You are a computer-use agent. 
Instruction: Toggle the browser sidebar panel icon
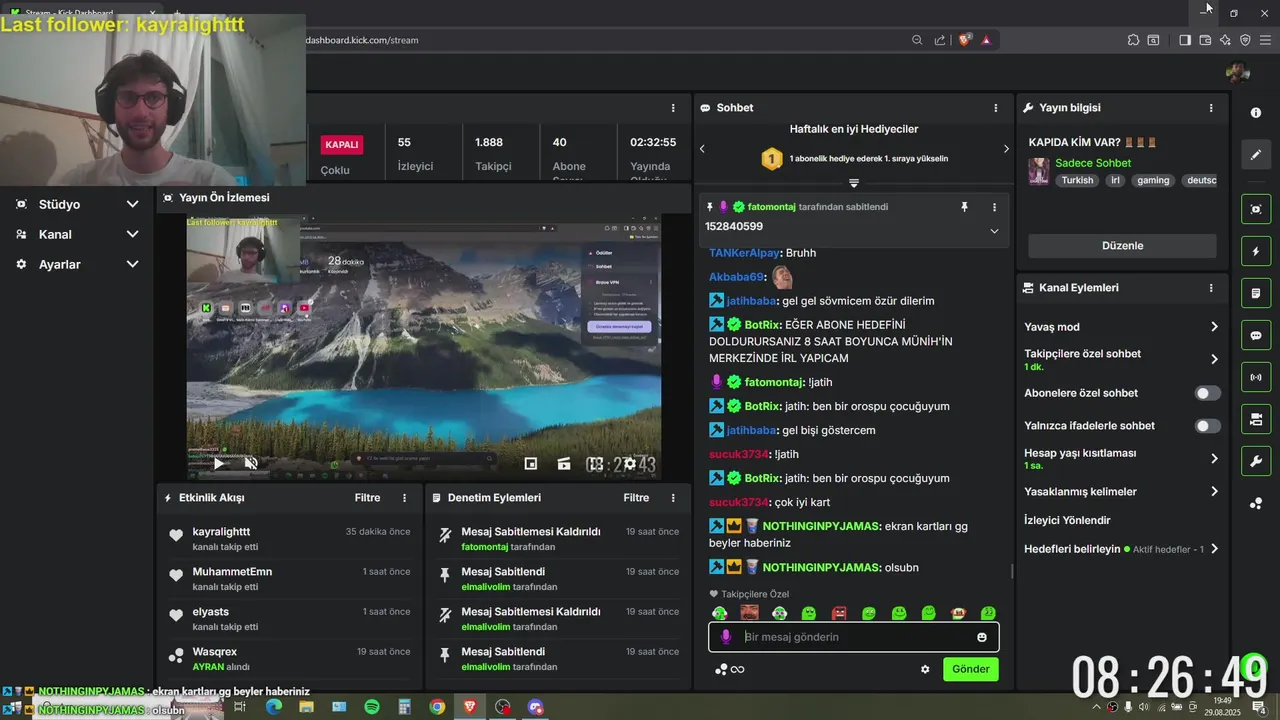pos(1185,40)
